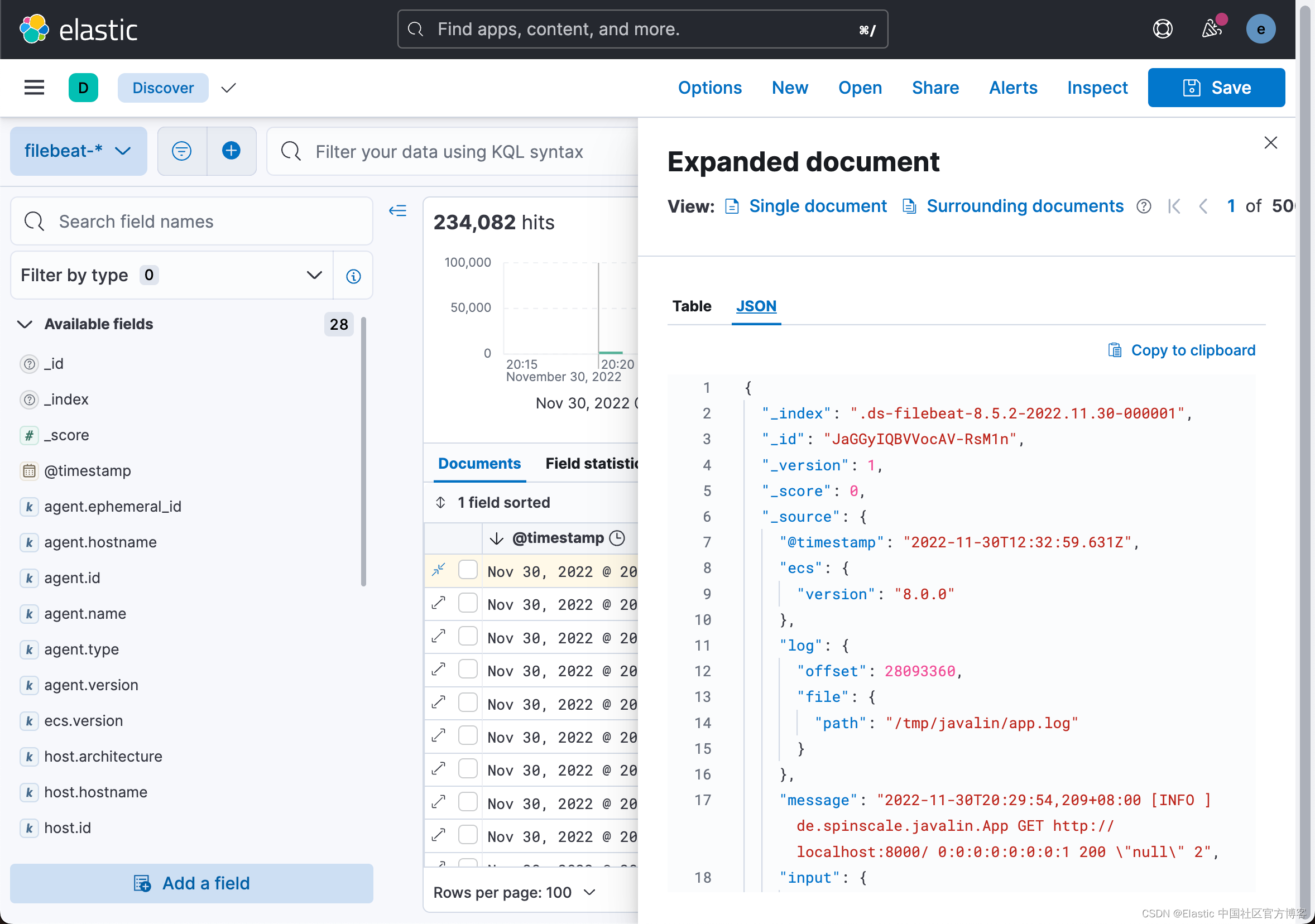Viewport: 1315px width, 924px height.
Task: Click the Search field names input
Action: coord(192,222)
